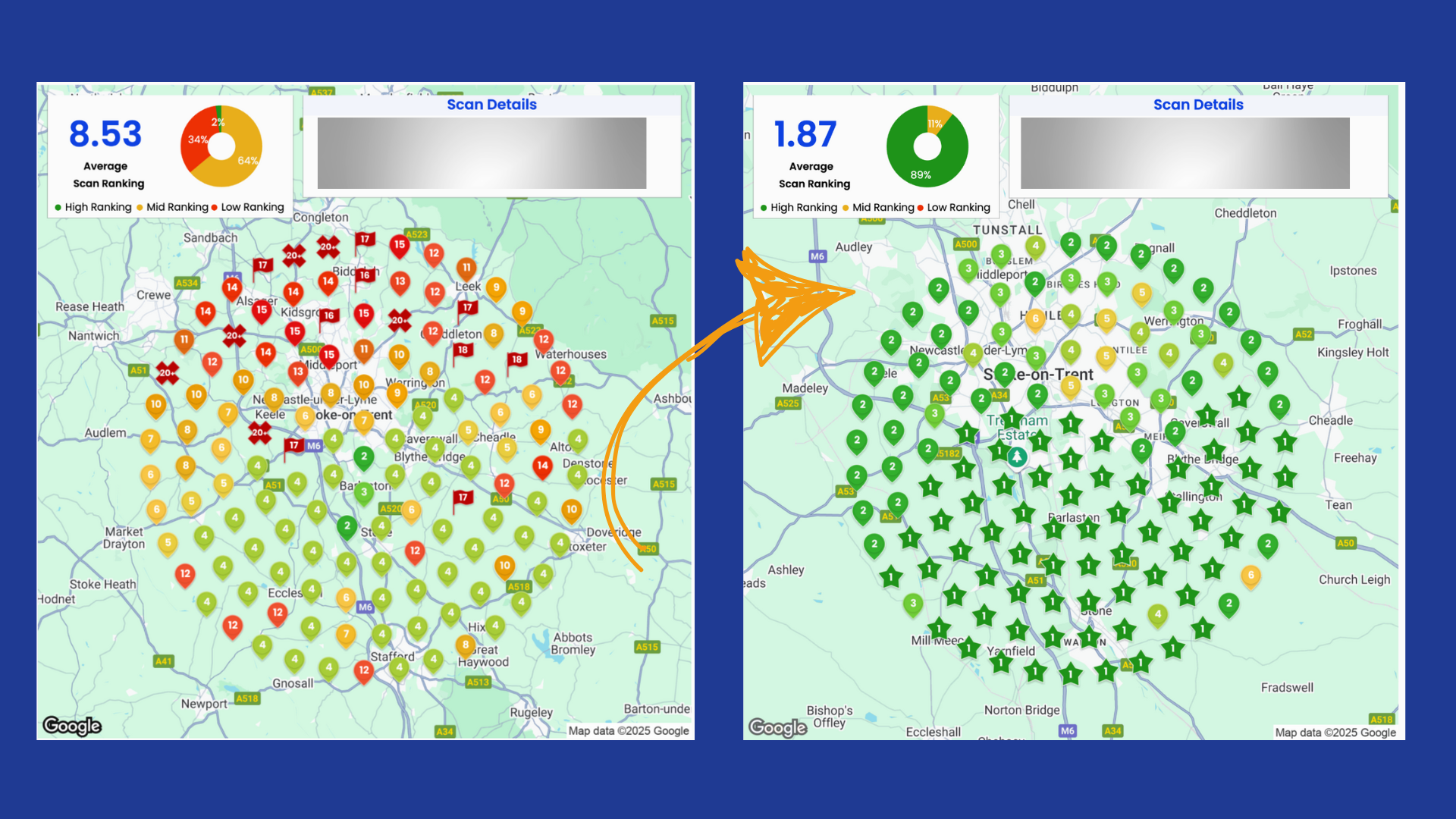
Task: Click the A534 road shield near Crewe
Action: 187,283
